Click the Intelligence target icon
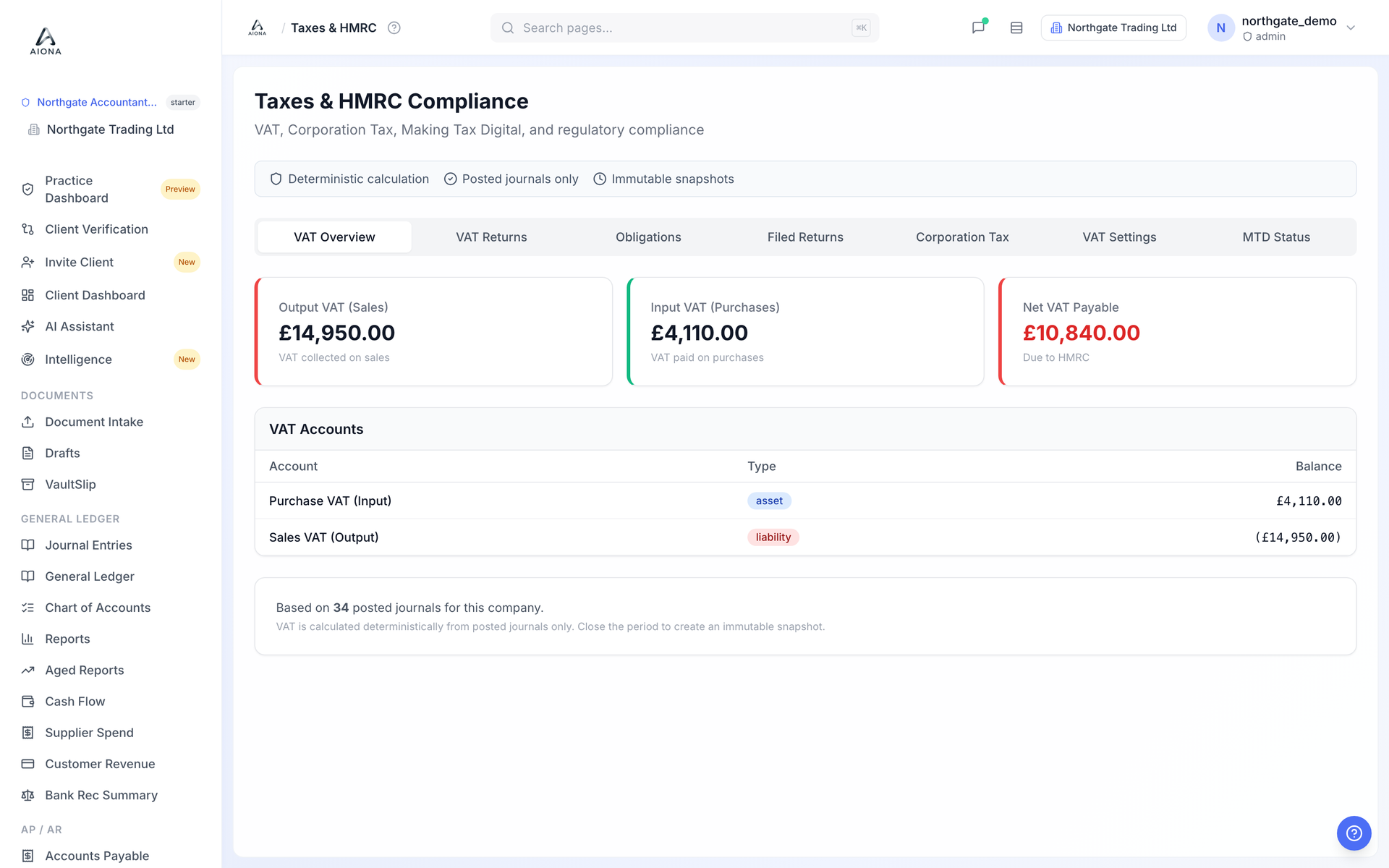This screenshot has width=1389, height=868. 27,359
